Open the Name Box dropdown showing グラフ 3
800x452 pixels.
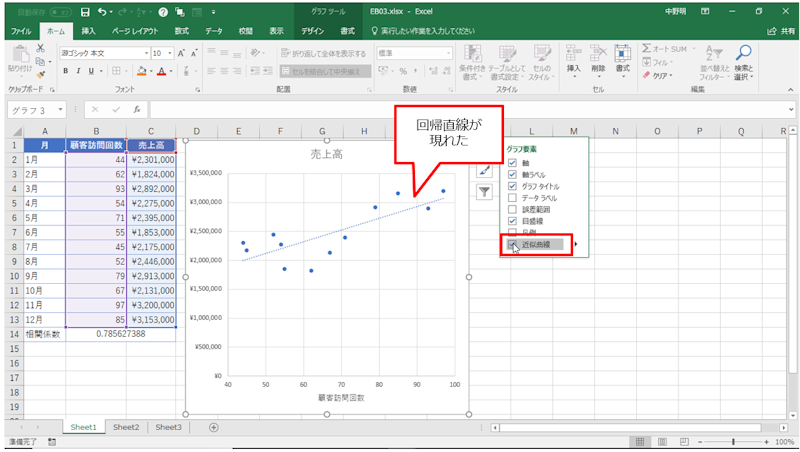tap(61, 109)
